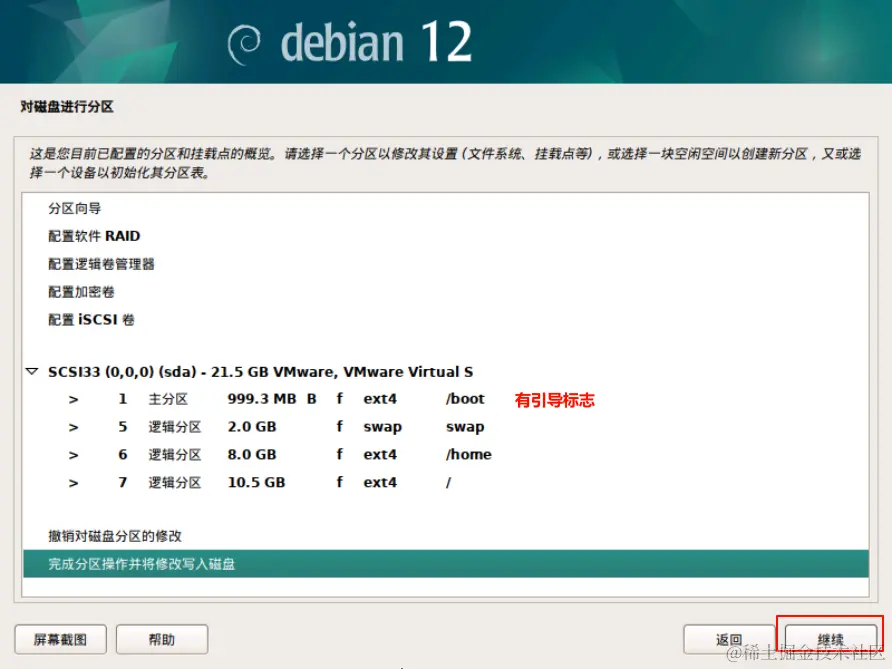This screenshot has width=892, height=669.
Task: Select the 8.0 GB /home partition size
Action: coord(252,455)
